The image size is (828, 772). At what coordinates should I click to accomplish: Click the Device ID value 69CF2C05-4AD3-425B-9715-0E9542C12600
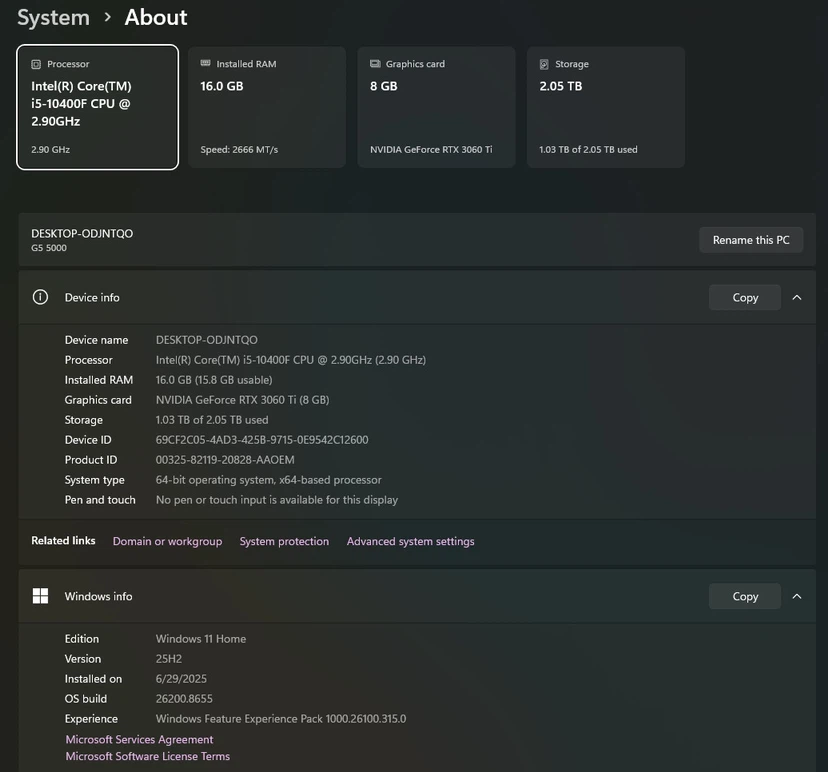(262, 440)
